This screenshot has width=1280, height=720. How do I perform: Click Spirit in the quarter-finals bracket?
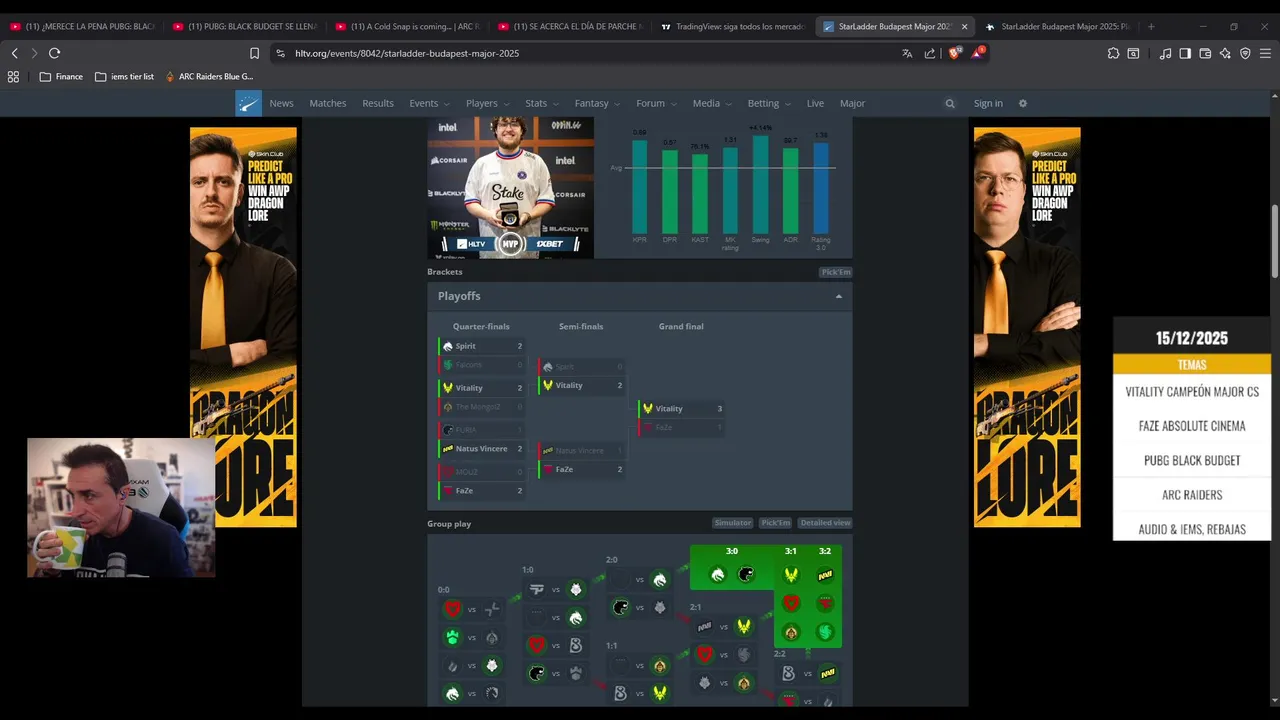point(482,346)
